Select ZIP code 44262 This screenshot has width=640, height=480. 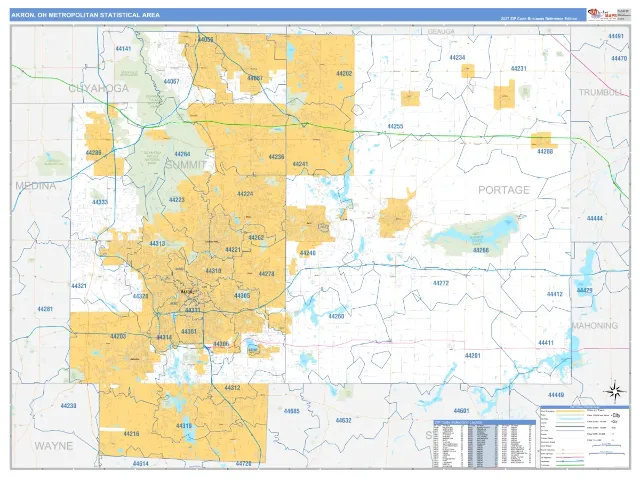[256, 238]
